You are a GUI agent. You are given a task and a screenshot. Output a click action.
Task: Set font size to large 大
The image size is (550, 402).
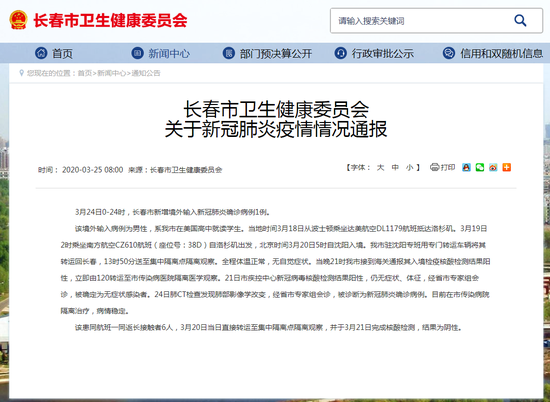tap(380, 168)
